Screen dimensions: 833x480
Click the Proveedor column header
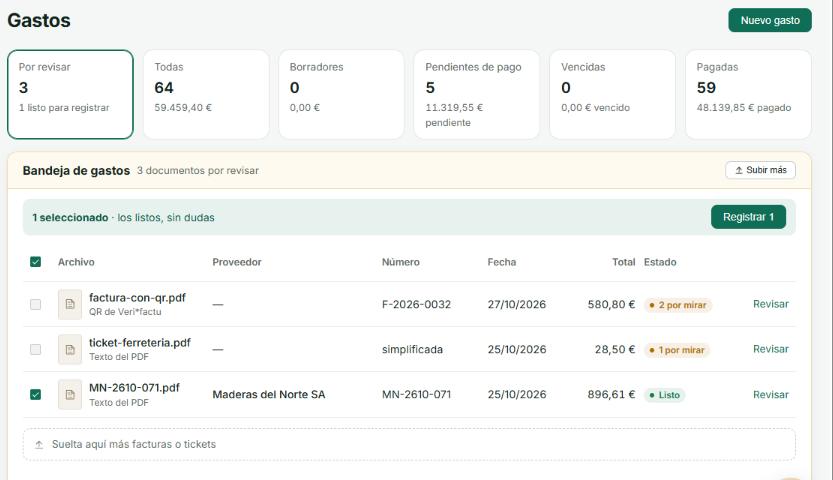[237, 262]
